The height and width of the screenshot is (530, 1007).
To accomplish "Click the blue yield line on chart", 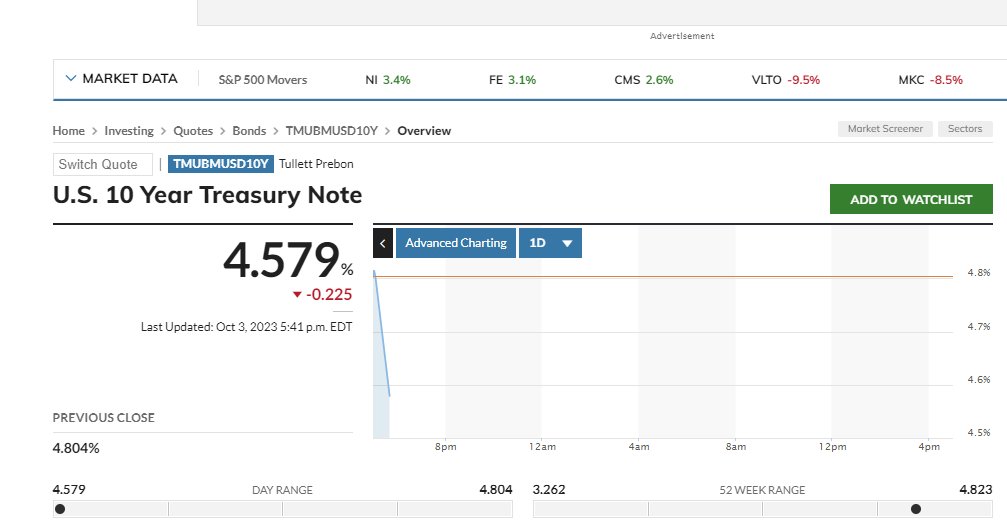I will tap(381, 333).
